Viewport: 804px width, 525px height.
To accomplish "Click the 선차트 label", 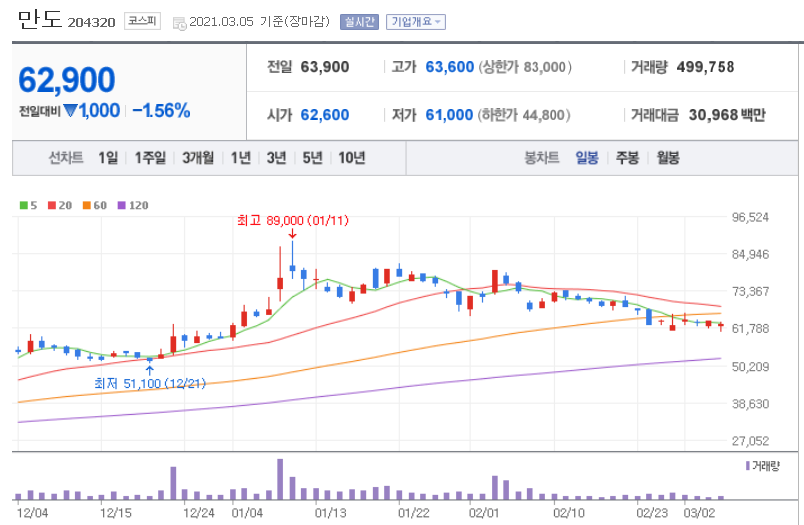I will point(66,158).
